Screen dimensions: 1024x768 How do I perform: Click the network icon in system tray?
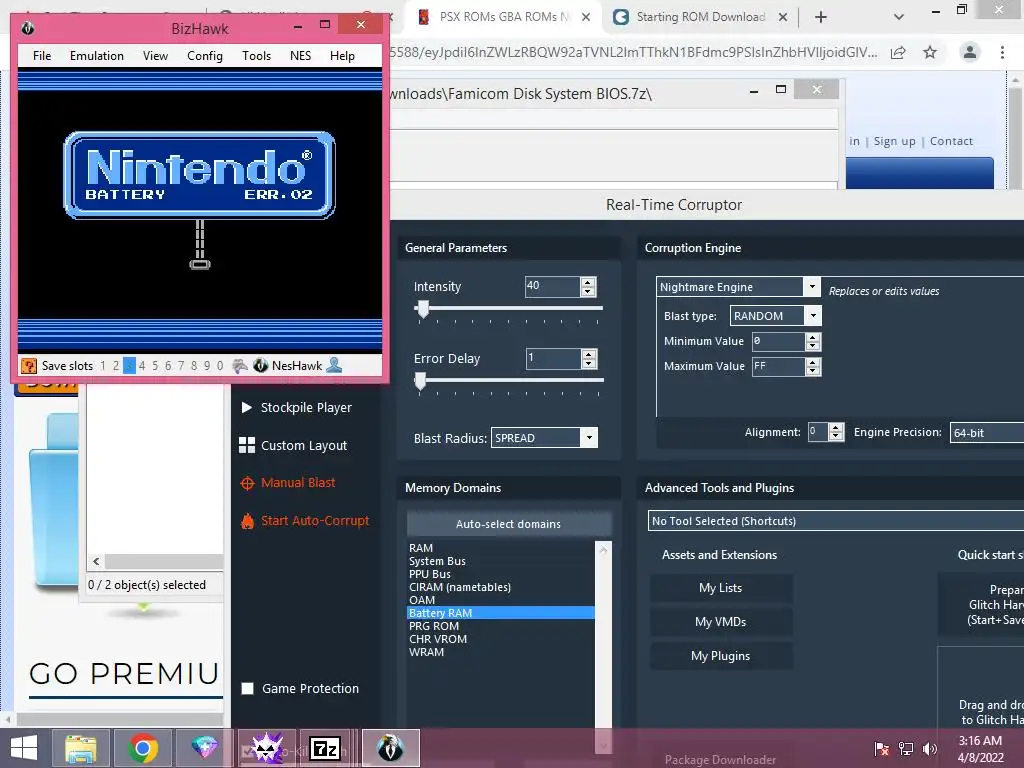[906, 748]
